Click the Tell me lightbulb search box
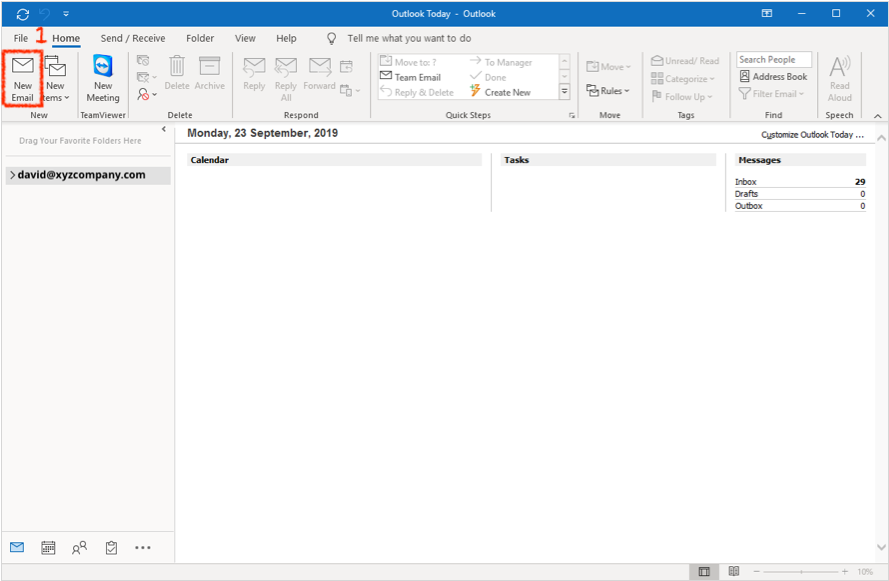Image resolution: width=889 pixels, height=581 pixels. tap(408, 38)
